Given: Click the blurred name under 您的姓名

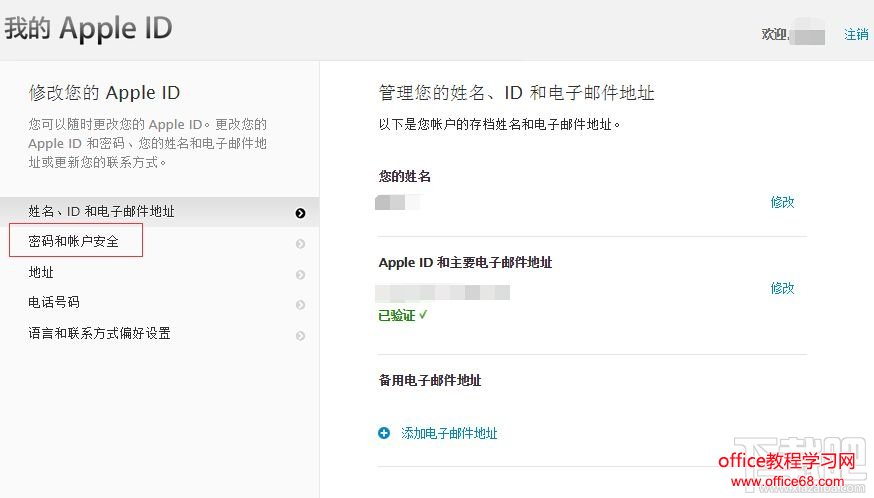Looking at the screenshot, I should pos(397,202).
